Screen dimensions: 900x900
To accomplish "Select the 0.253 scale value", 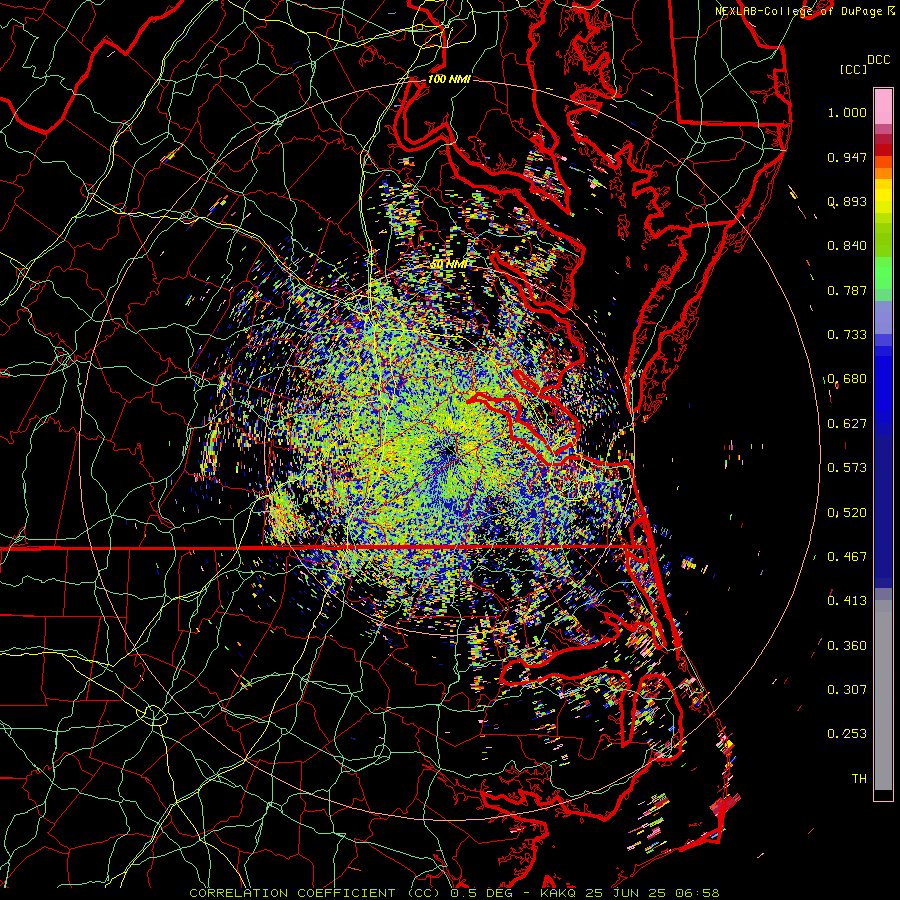I will click(x=847, y=734).
